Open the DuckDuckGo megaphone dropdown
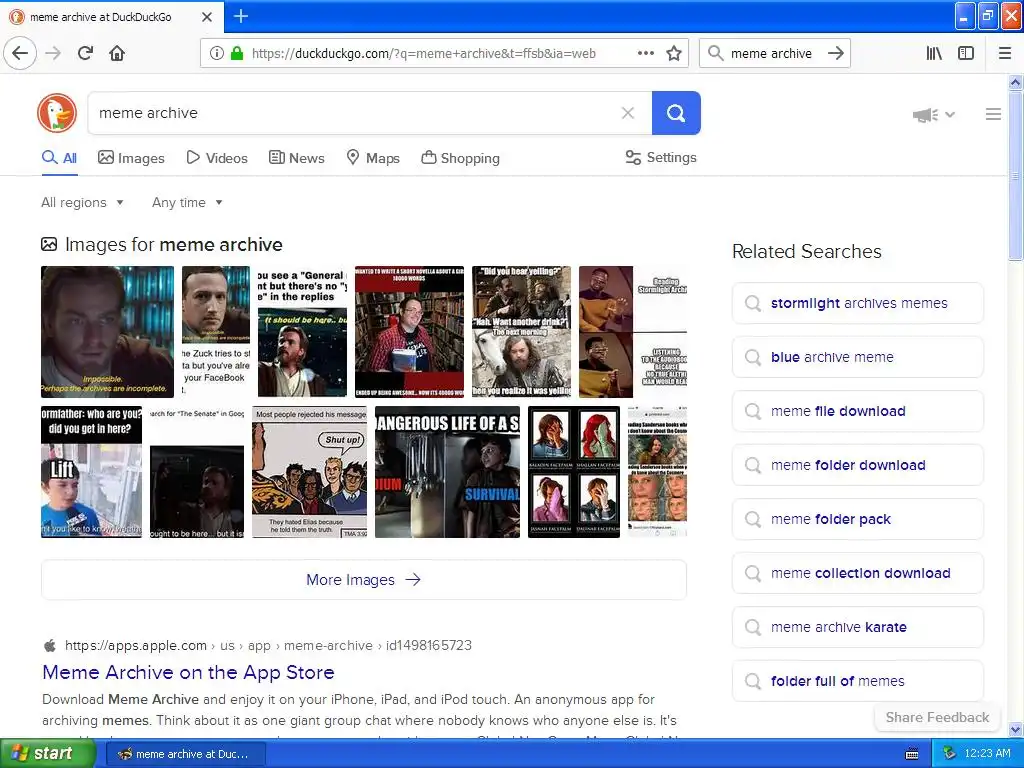Image resolution: width=1024 pixels, height=768 pixels. (933, 115)
